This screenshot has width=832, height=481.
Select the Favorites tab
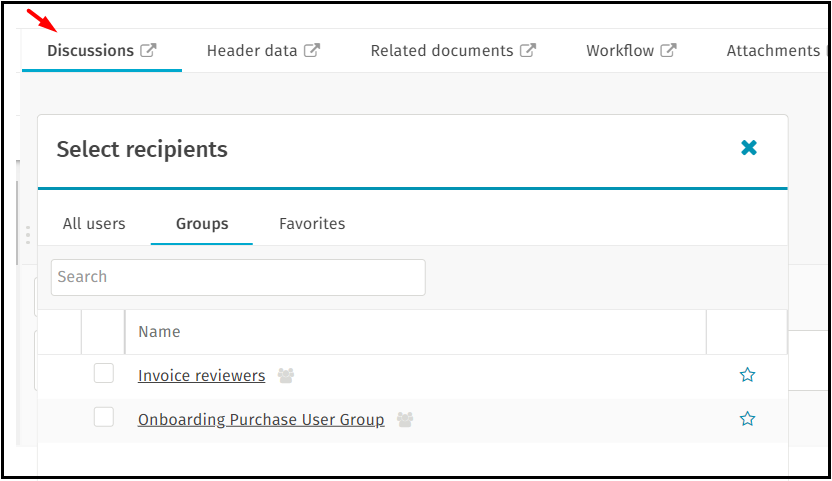312,224
